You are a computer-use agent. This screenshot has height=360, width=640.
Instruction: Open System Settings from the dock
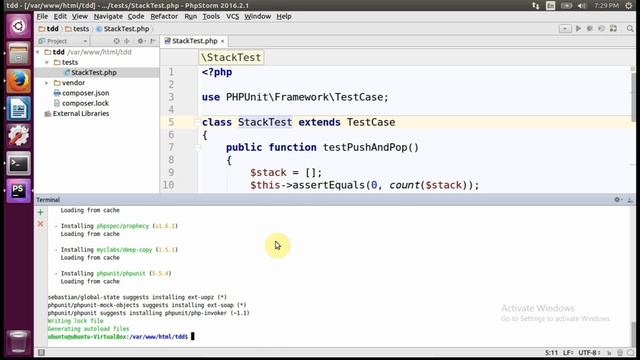pyautogui.click(x=18, y=136)
